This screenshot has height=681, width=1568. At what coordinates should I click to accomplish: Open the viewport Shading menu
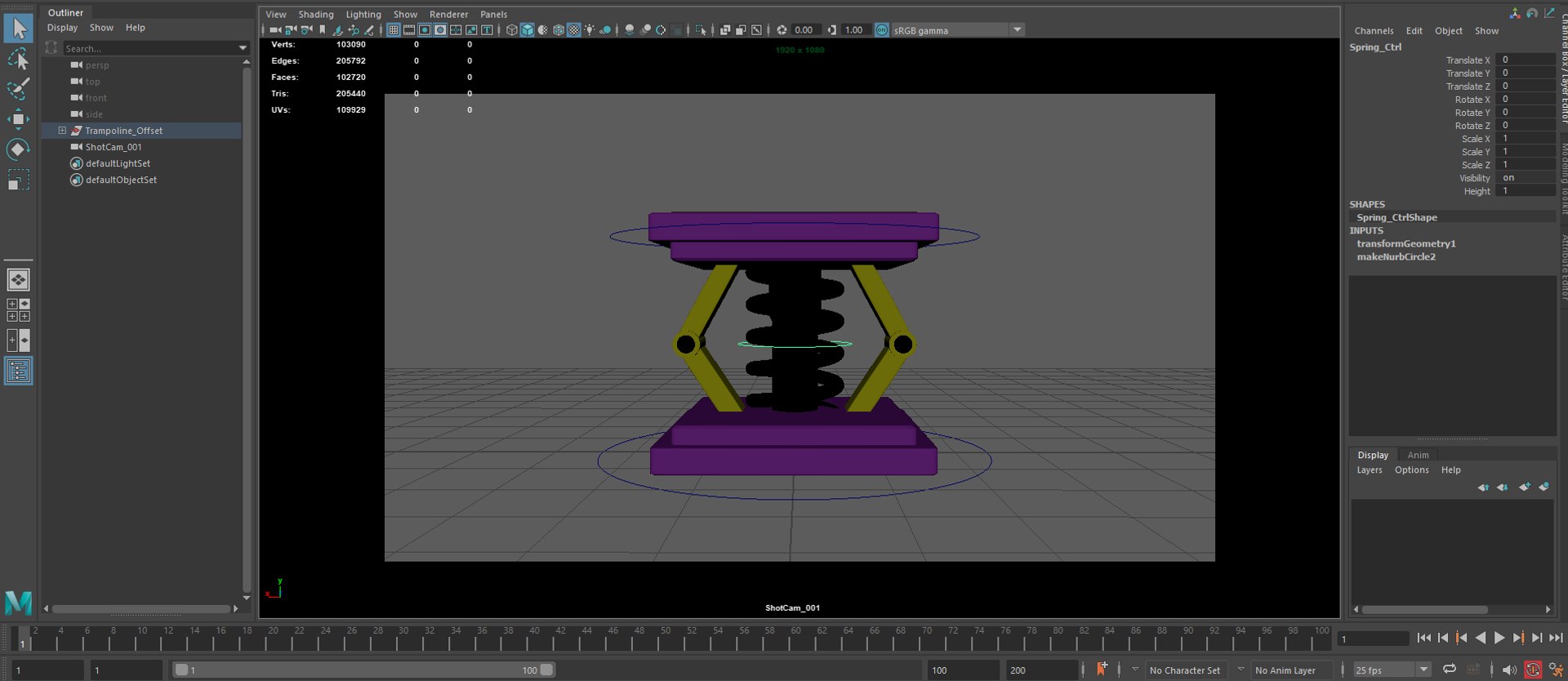(x=316, y=15)
